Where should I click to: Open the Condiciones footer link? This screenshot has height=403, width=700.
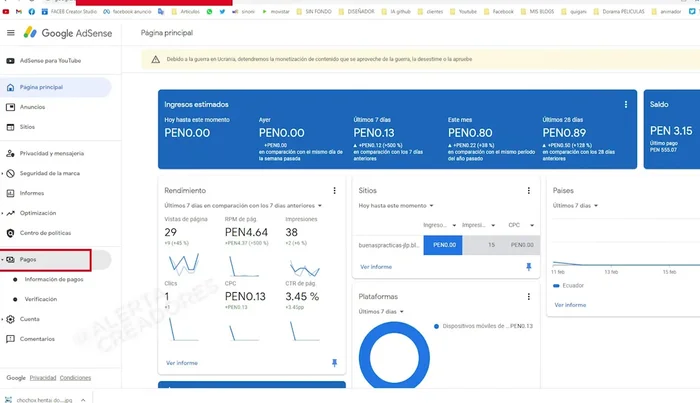coord(75,378)
